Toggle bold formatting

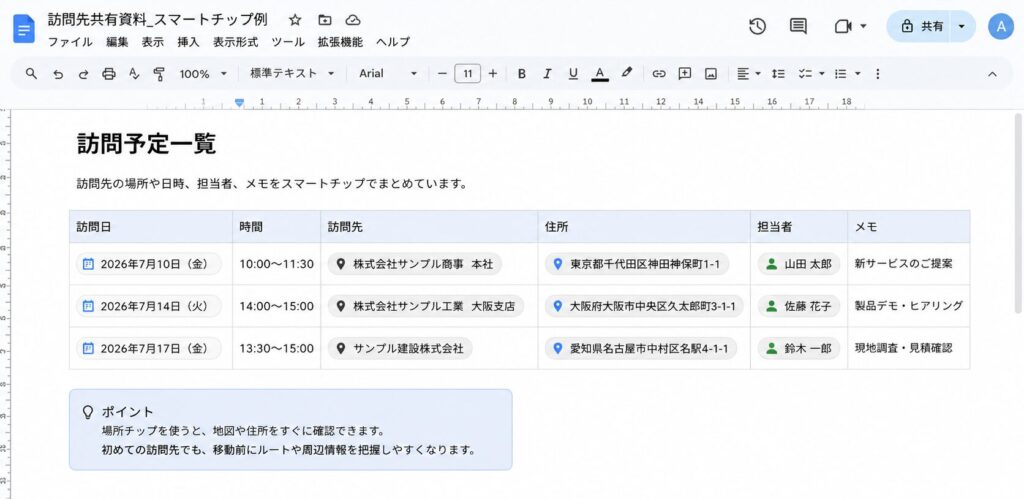(x=521, y=74)
